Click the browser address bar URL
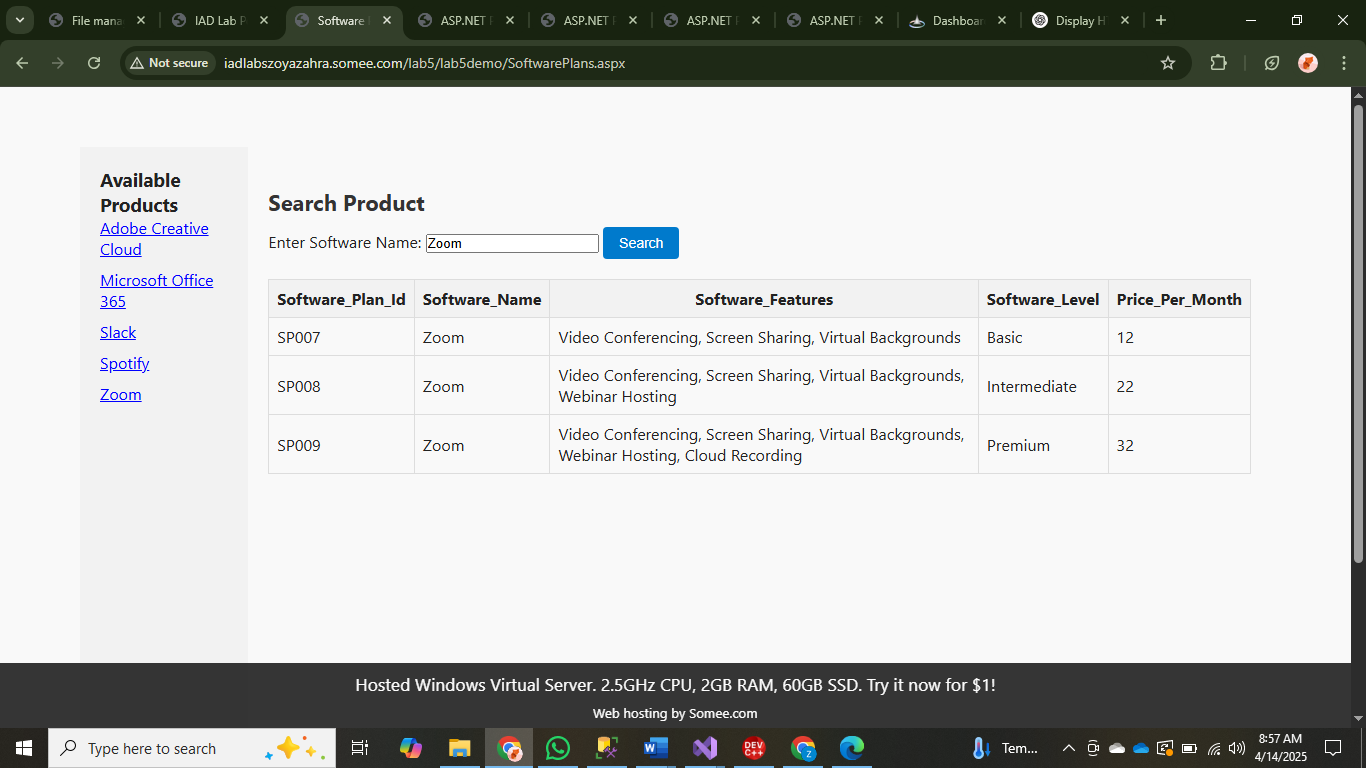The height and width of the screenshot is (768, 1366). [425, 63]
